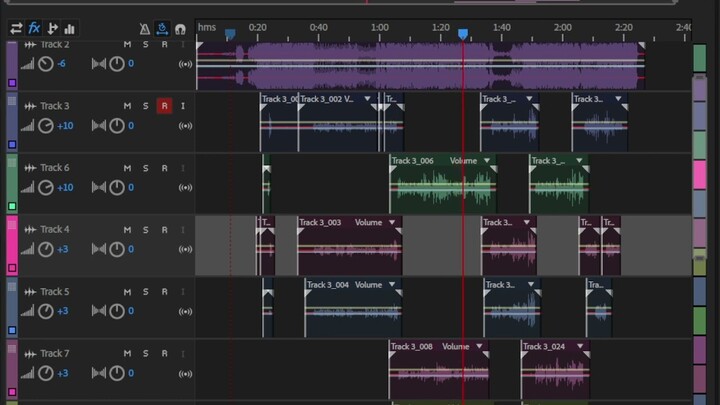Toggle Track 3 sum to mono icon
Screen dimensions: 720x405
pyautogui.click(x=185, y=126)
